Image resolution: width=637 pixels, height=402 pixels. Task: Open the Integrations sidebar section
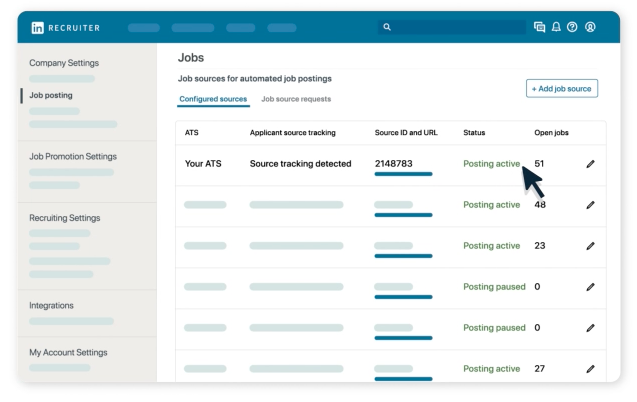[x=51, y=305]
